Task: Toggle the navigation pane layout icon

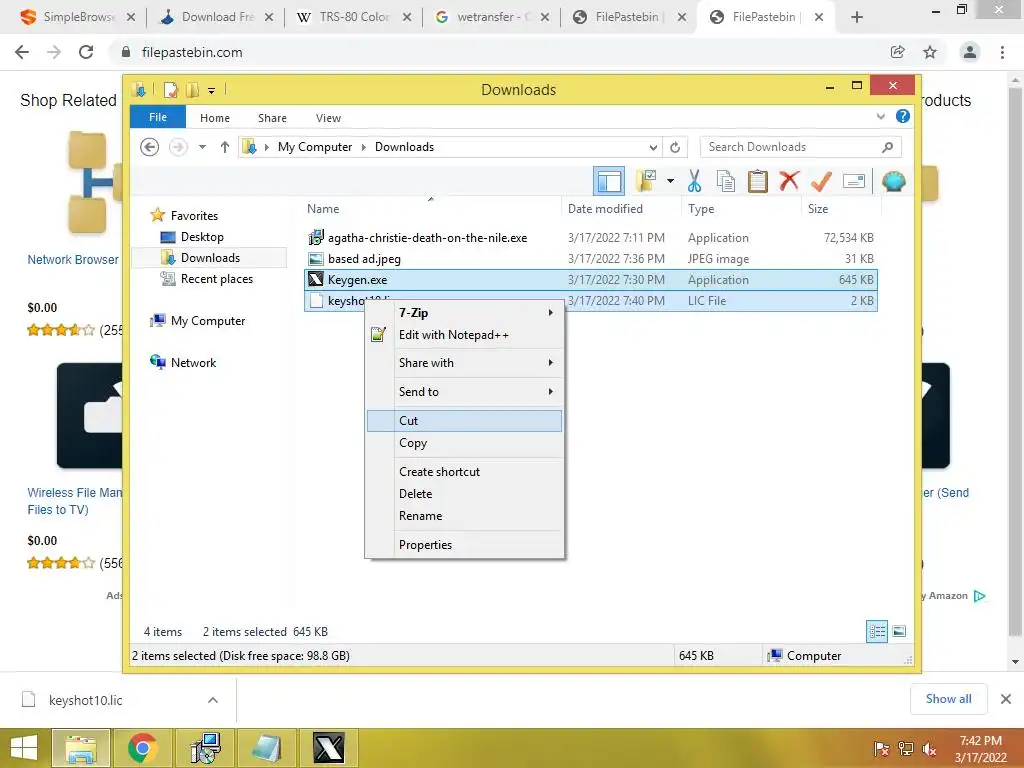Action: point(609,181)
